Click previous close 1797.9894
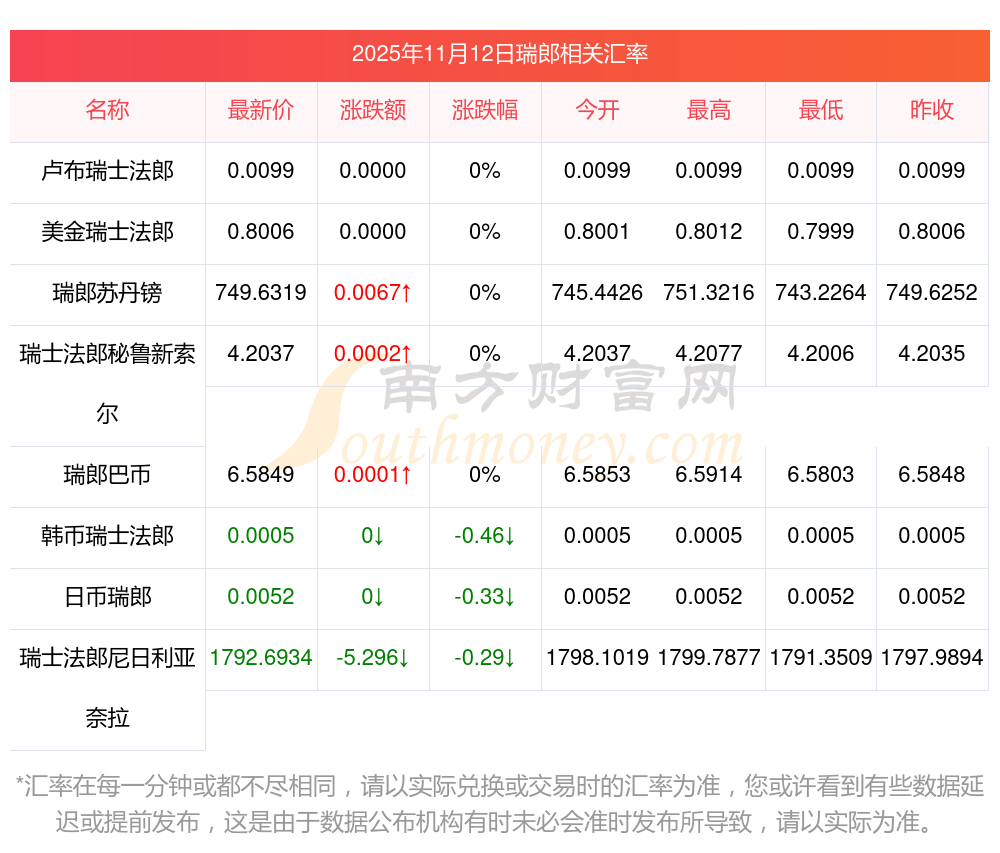This screenshot has height=853, width=1000. pos(932,658)
